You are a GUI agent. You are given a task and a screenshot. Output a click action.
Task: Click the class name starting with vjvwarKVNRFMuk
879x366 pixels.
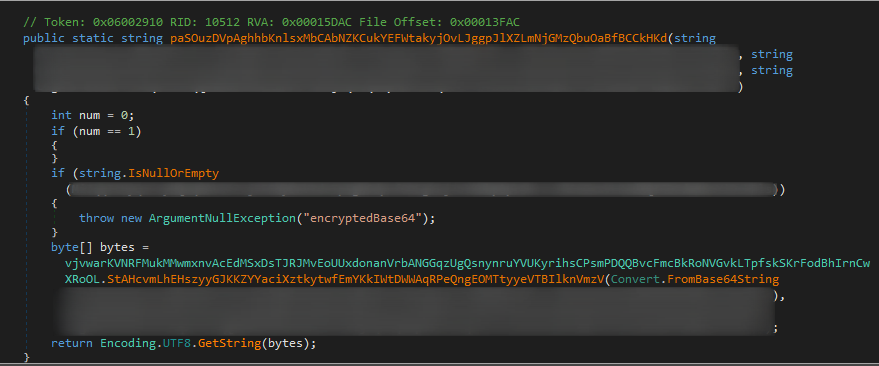tap(468, 271)
